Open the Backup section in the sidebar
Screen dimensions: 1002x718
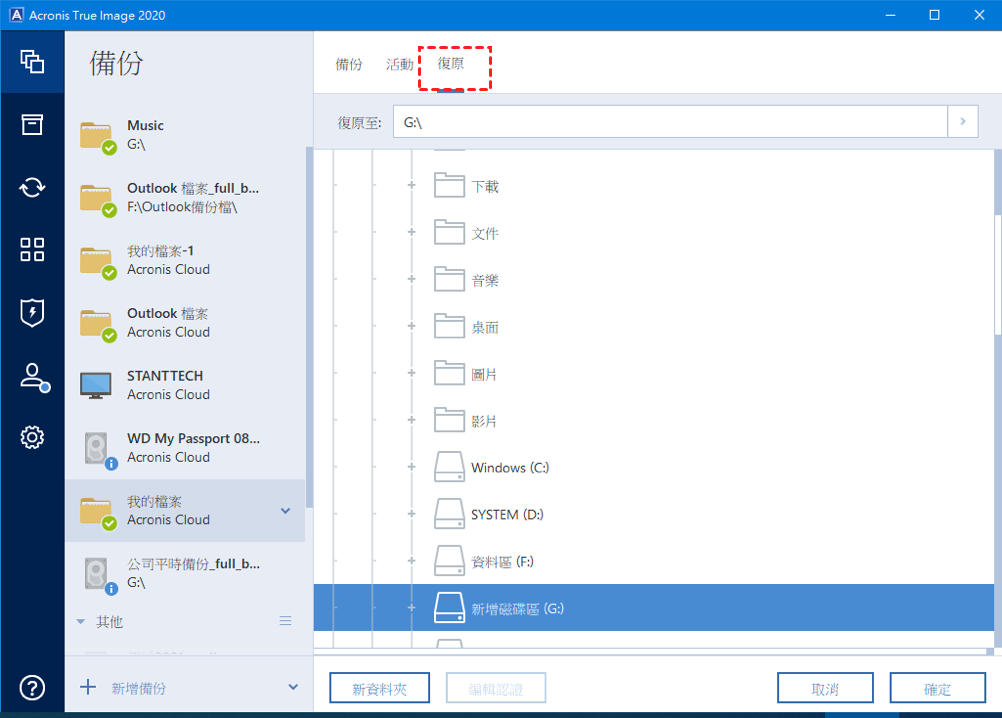click(x=32, y=61)
